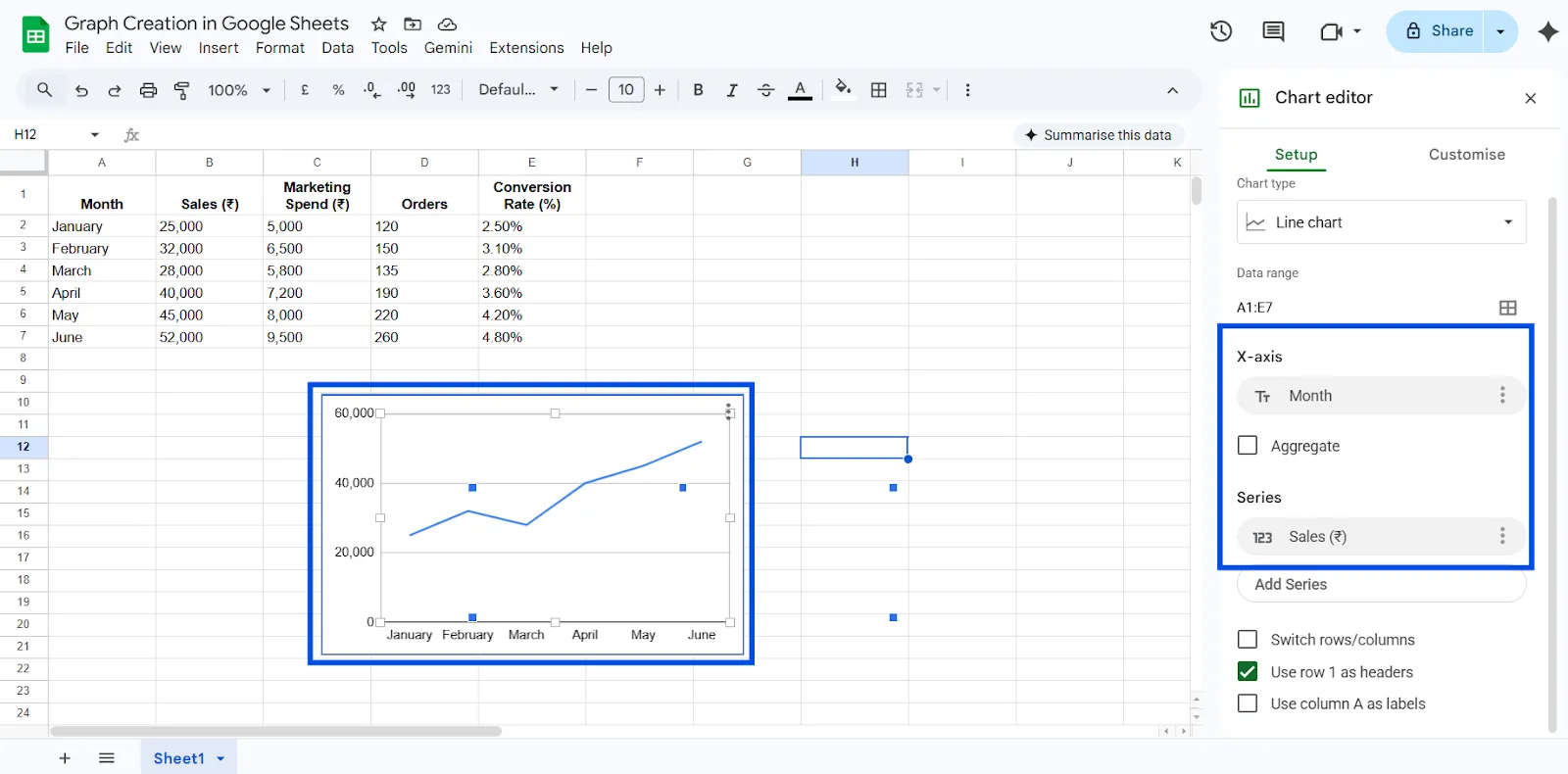The image size is (1568, 774).
Task: Open the default font dropdown
Action: [518, 90]
